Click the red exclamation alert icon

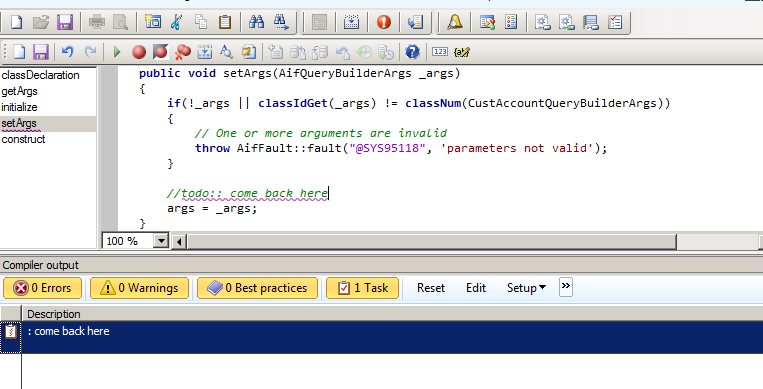click(384, 22)
